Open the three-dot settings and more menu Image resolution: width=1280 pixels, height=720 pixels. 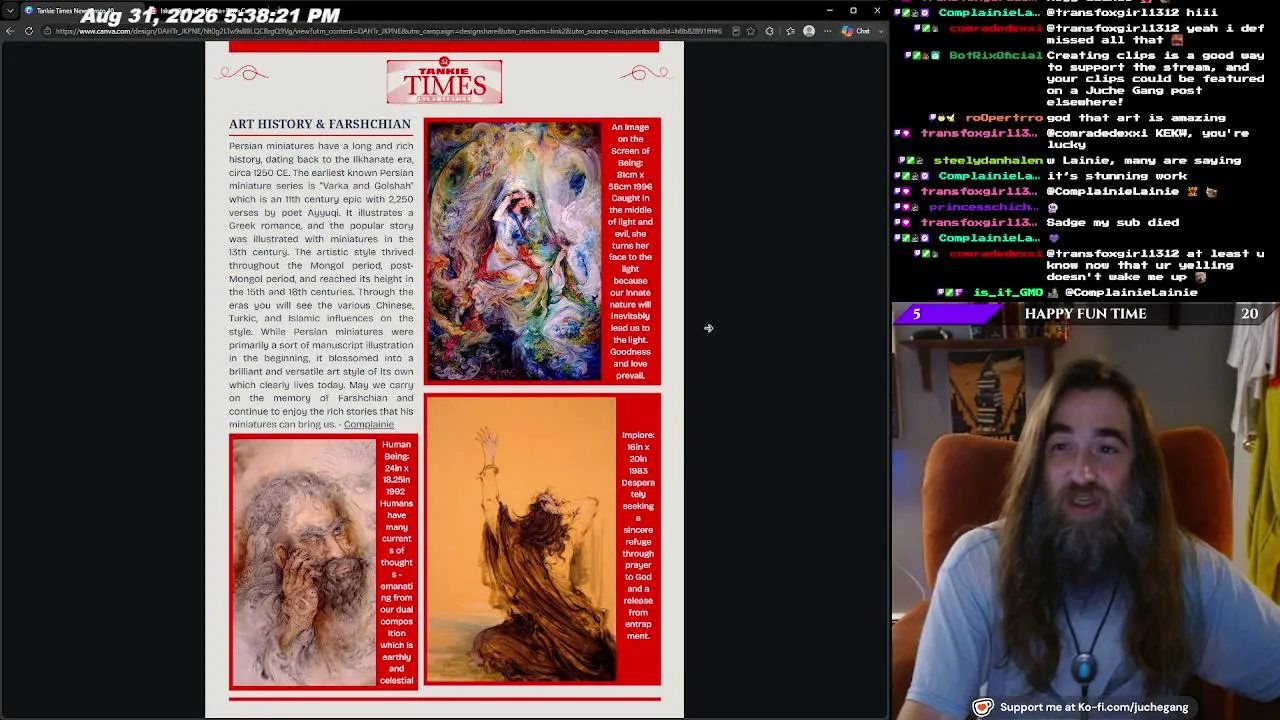click(x=827, y=31)
